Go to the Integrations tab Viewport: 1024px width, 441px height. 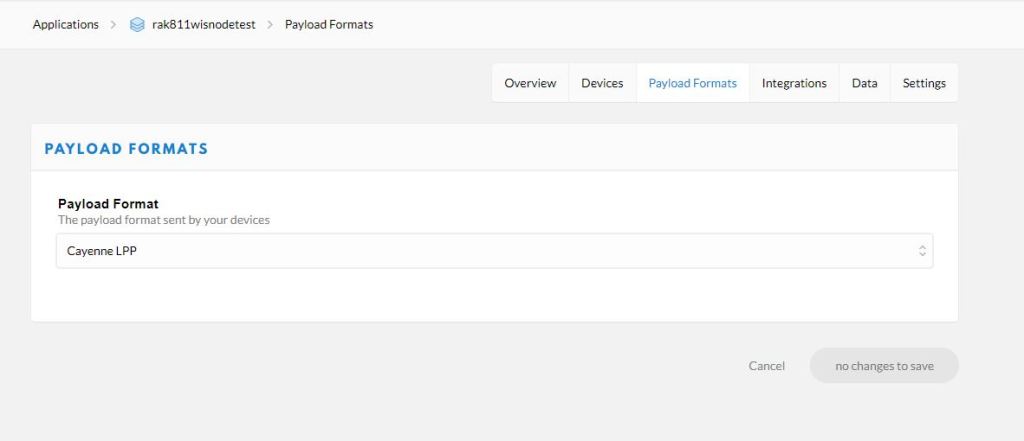tap(794, 83)
